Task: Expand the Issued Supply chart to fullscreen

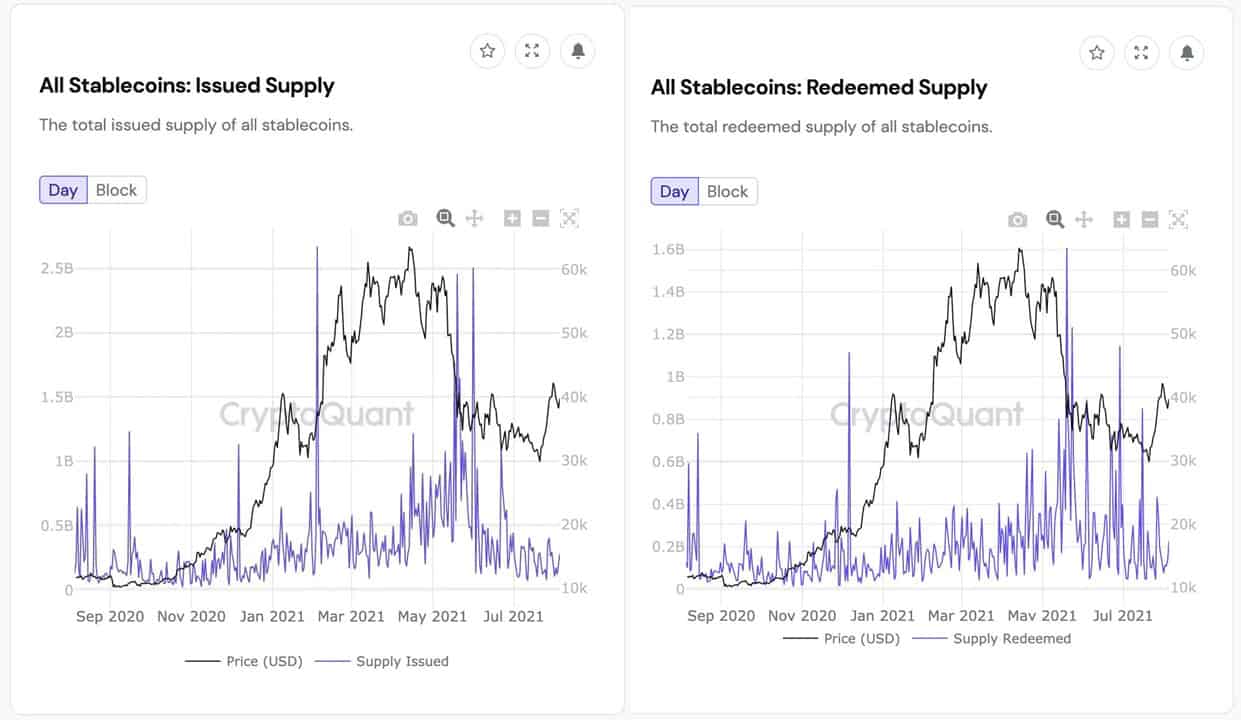Action: tap(532, 51)
